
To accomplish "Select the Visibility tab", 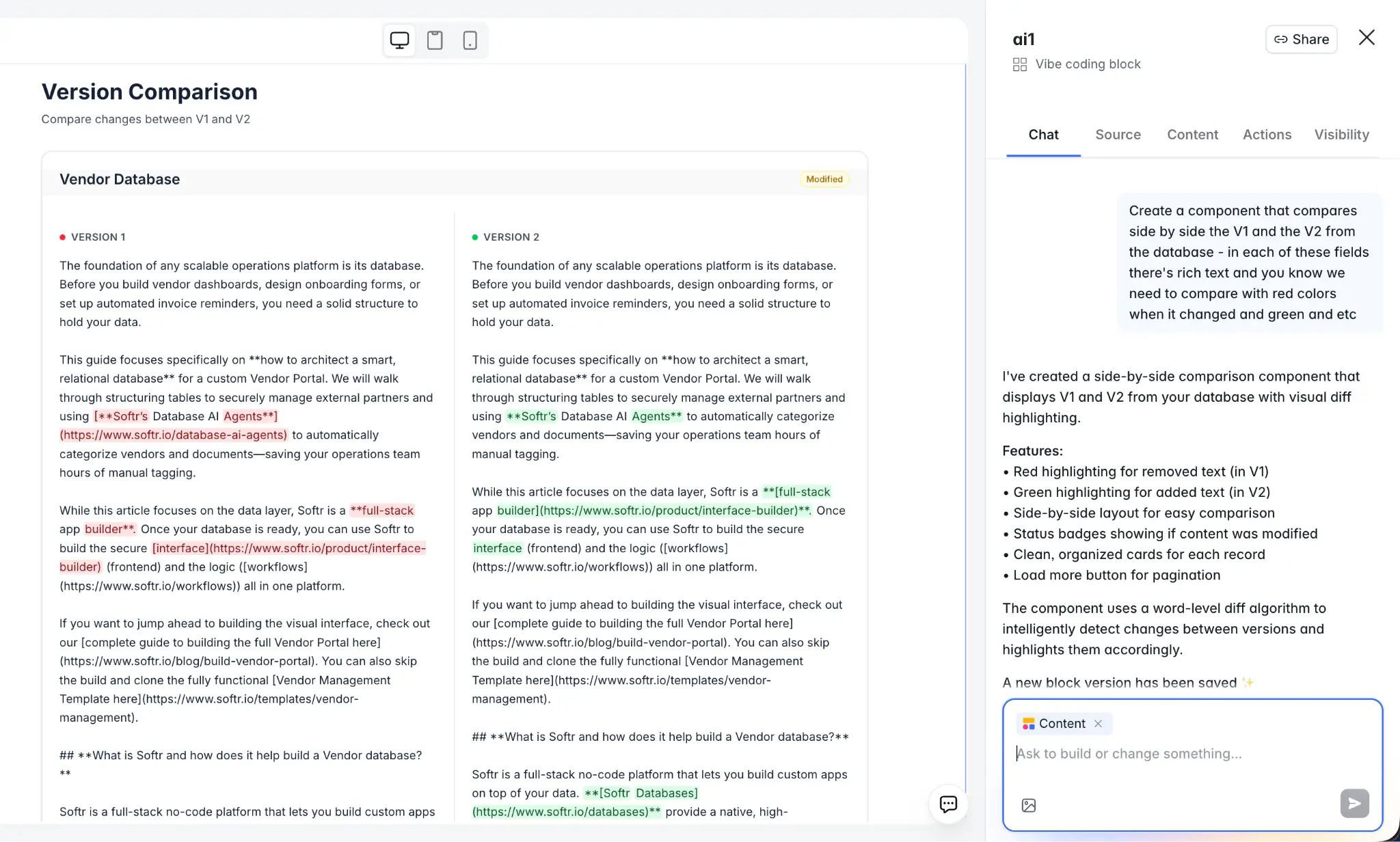I will [x=1341, y=135].
